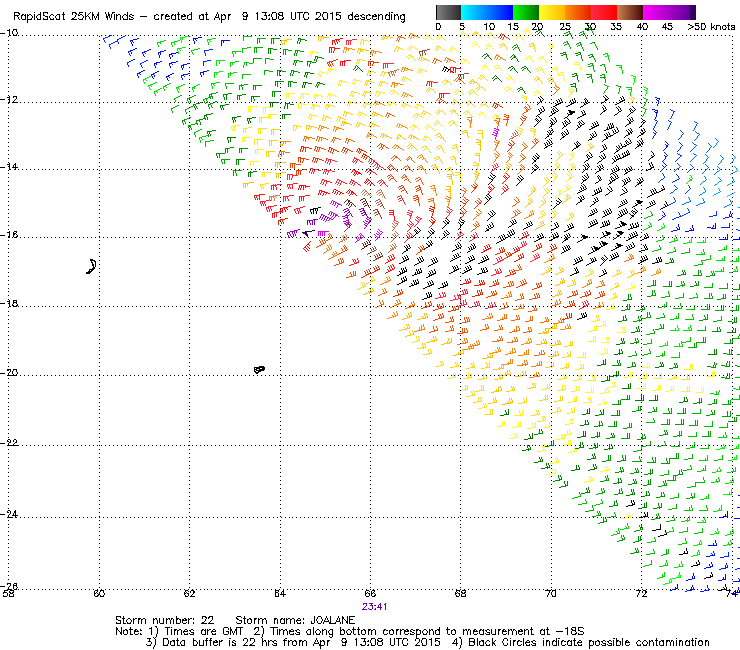
Task: Click the note 'Times are GMT'
Action: pyautogui.click(x=203, y=631)
